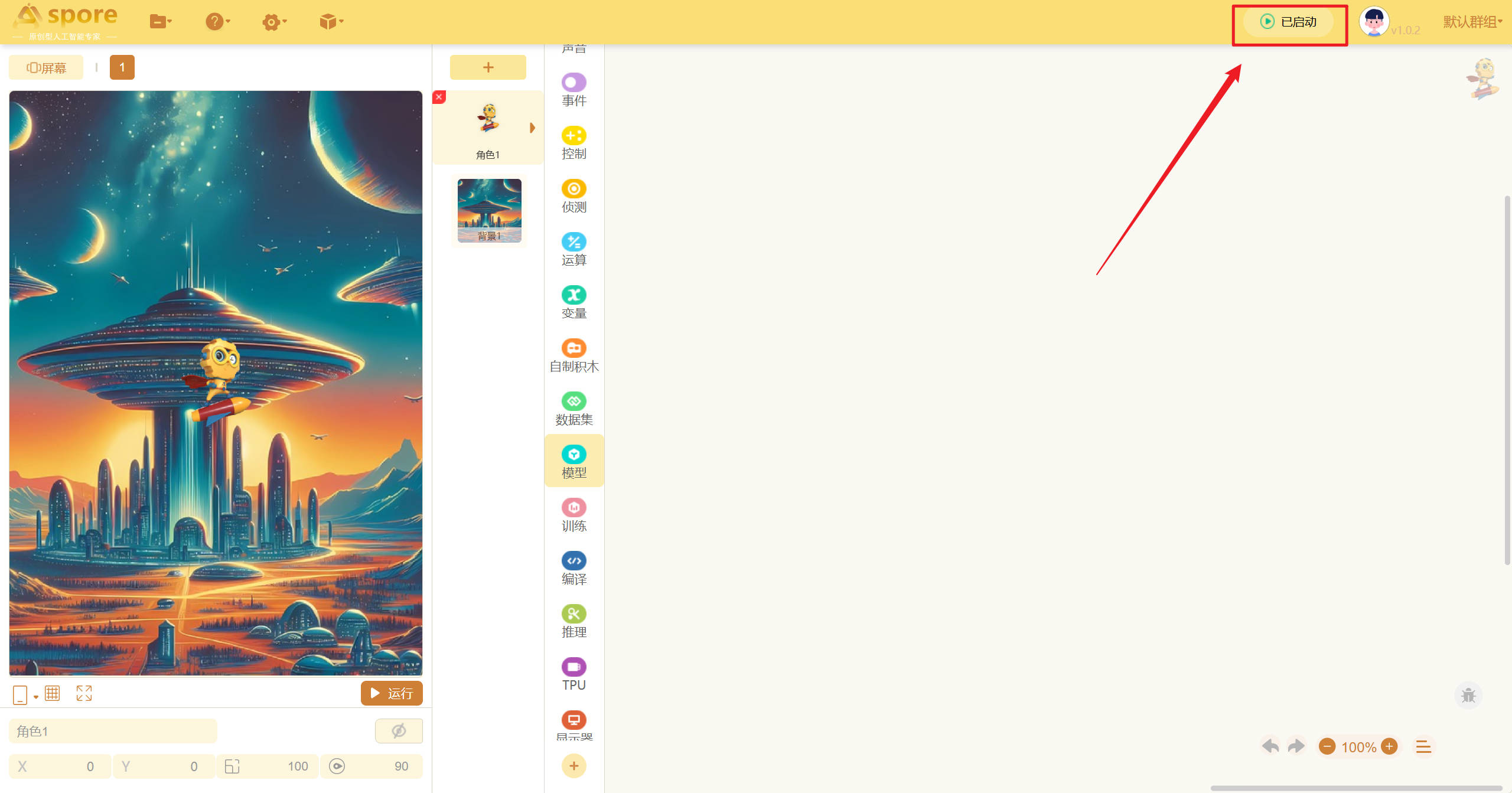Toggle sprite visibility eye button
This screenshot has width=1512, height=793.
point(399,731)
